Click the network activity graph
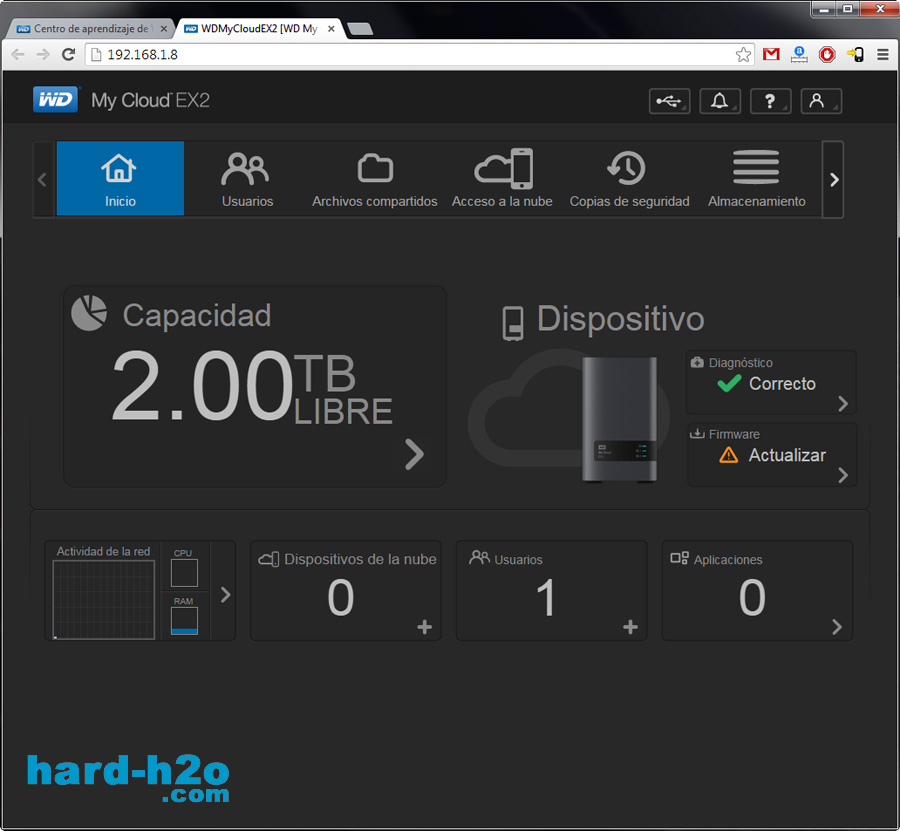The image size is (900, 831). [x=104, y=599]
